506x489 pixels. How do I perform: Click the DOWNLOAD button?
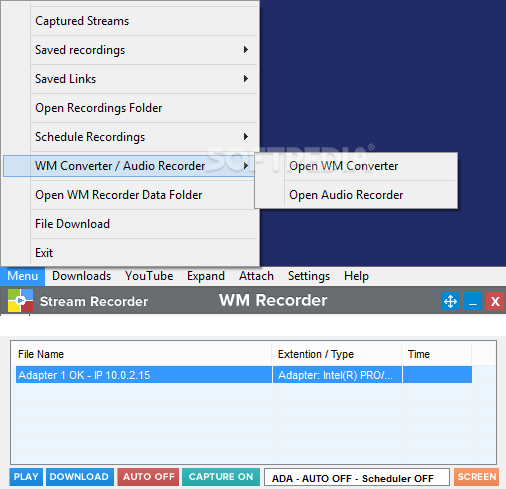tap(80, 477)
